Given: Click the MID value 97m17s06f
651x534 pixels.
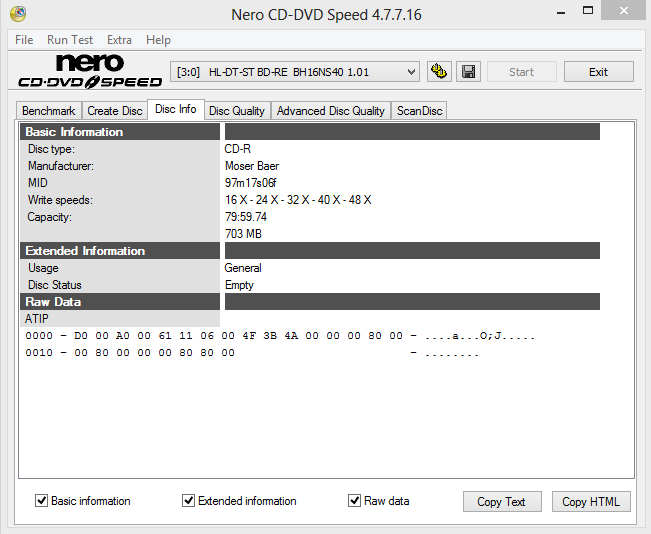Looking at the screenshot, I should point(251,183).
